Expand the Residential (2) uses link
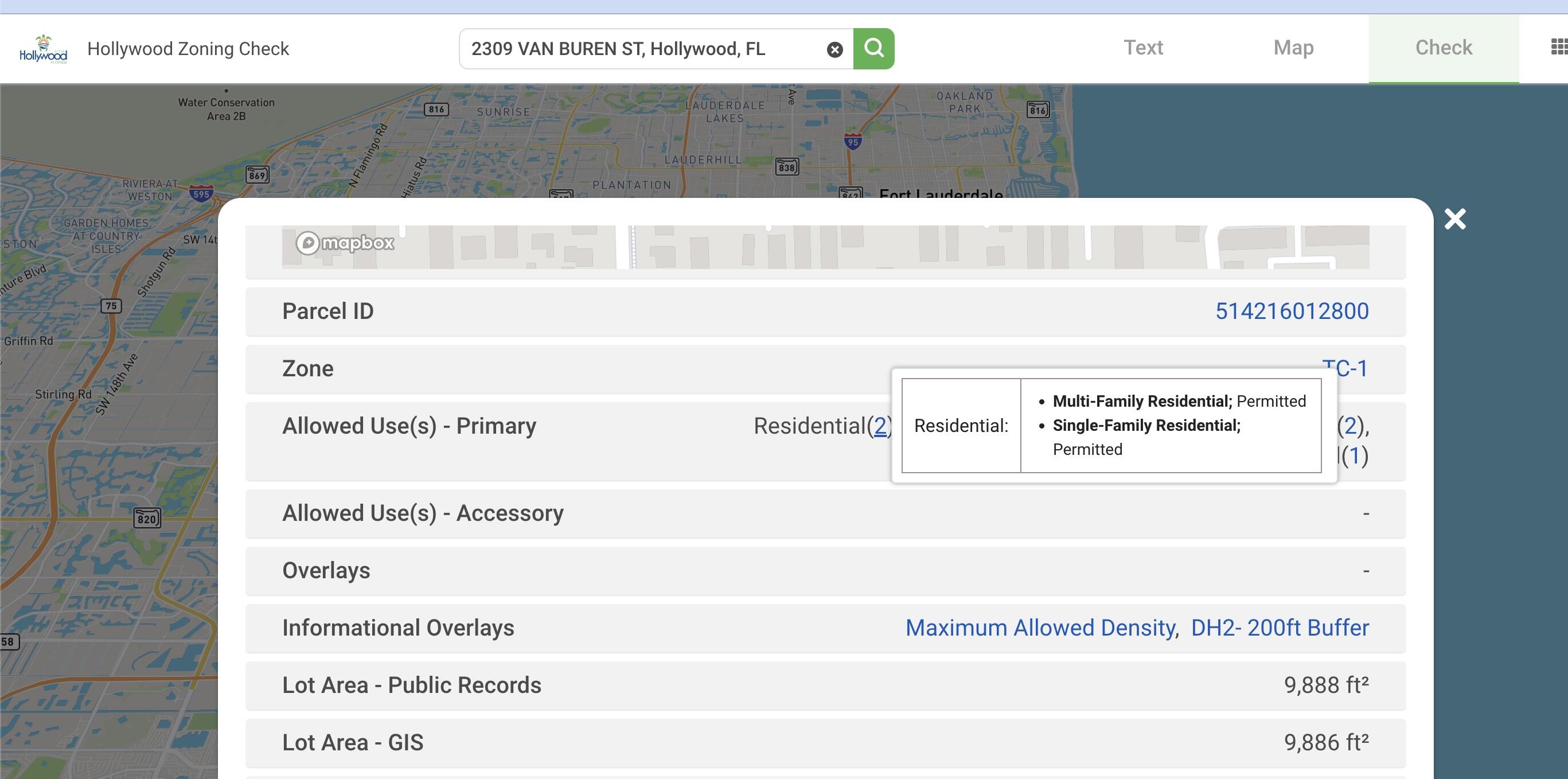Screen dimensions: 1568x779 880,426
